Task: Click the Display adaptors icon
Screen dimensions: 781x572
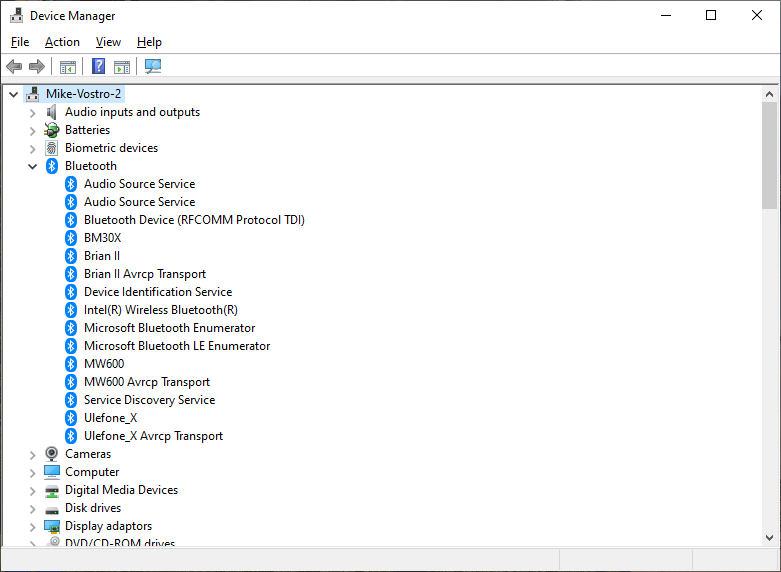Action: coord(52,526)
